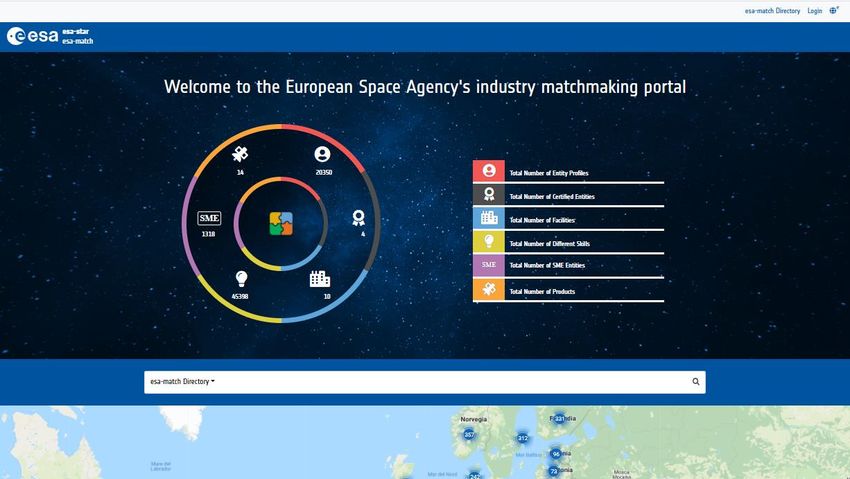The width and height of the screenshot is (850, 479).
Task: Click the yellow skills lightbulb legend icon
Action: pos(488,241)
